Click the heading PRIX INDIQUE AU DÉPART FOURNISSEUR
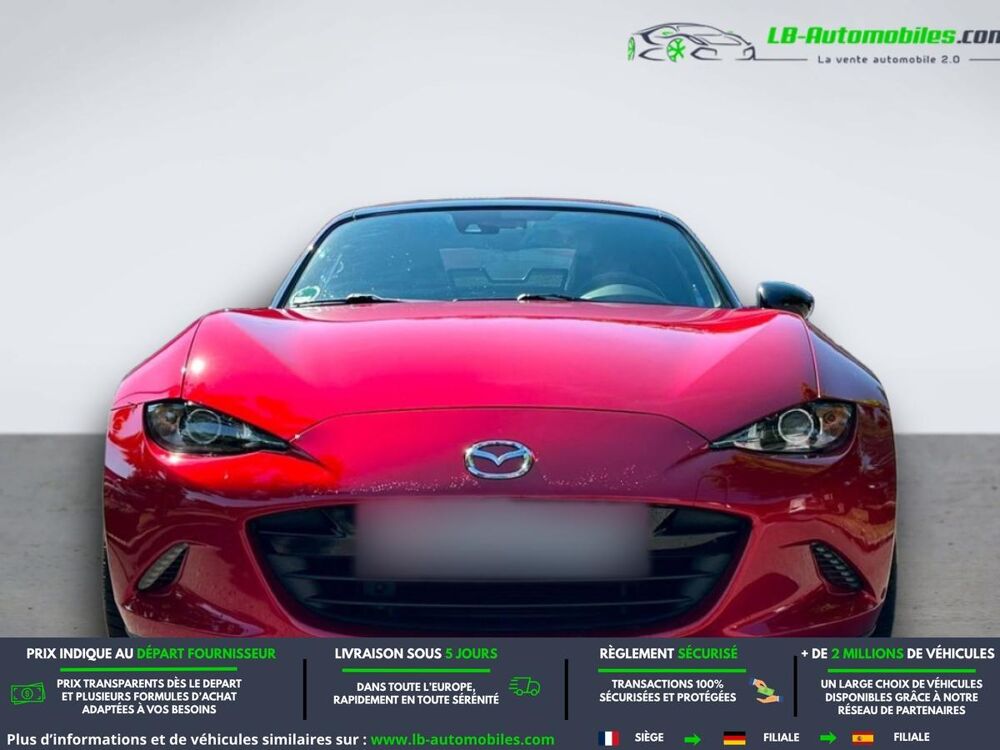The width and height of the screenshot is (1000, 750). (151, 654)
